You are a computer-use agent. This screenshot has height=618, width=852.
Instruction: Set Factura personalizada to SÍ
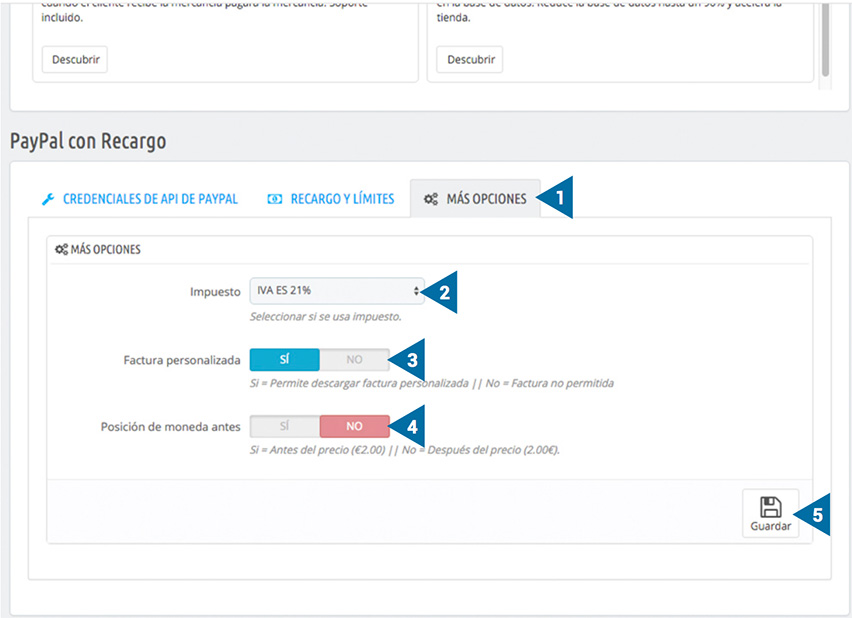click(x=285, y=360)
